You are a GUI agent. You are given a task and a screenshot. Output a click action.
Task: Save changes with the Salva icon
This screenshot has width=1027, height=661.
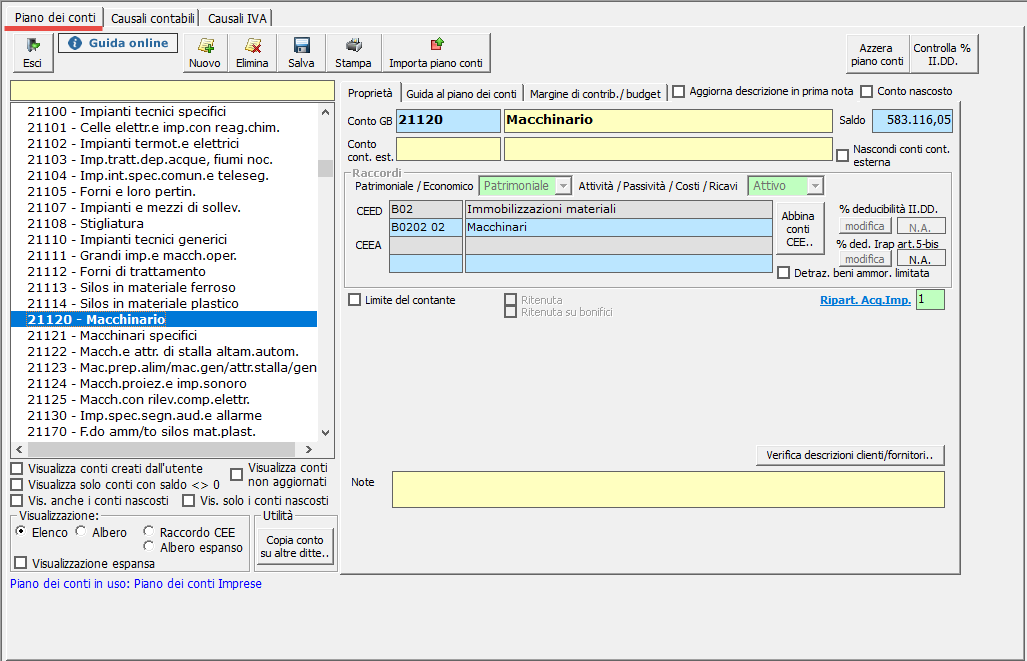click(301, 52)
